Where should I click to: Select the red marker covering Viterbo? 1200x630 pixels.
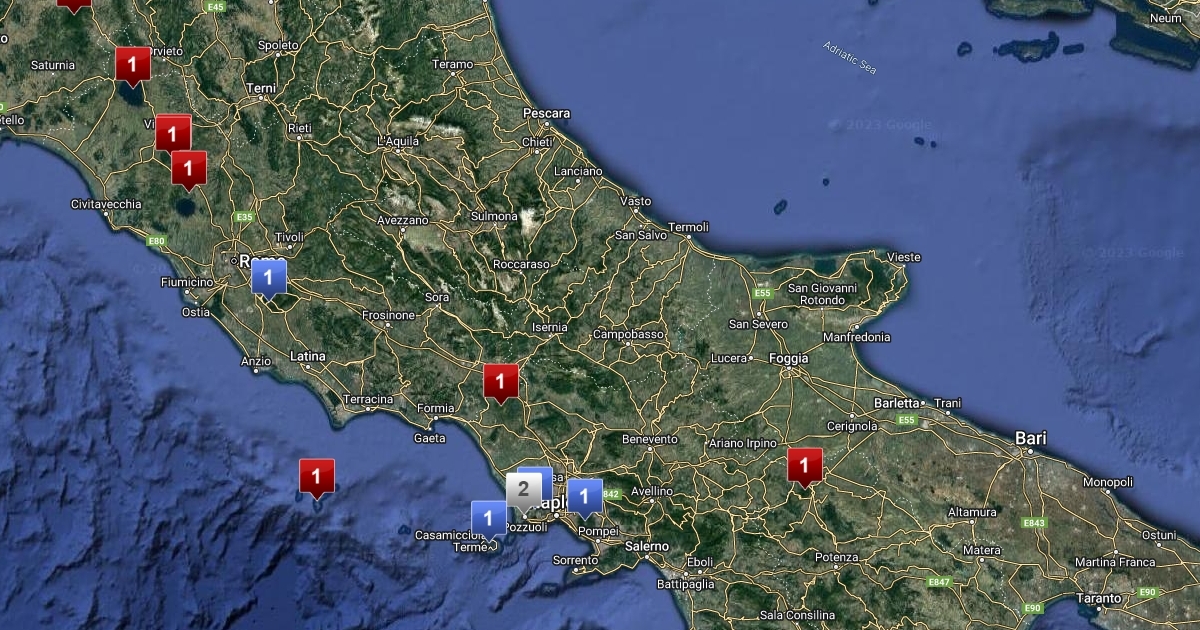coord(173,132)
